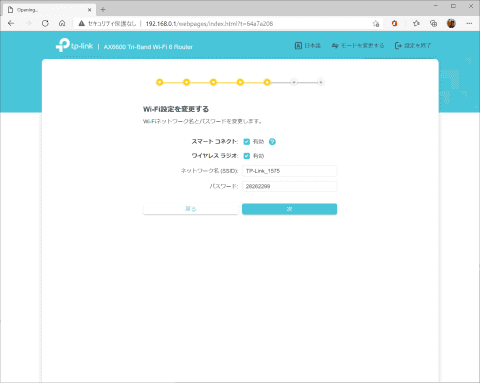Add this page to favorites star icon
The width and height of the screenshot is (480, 383).
point(376,23)
